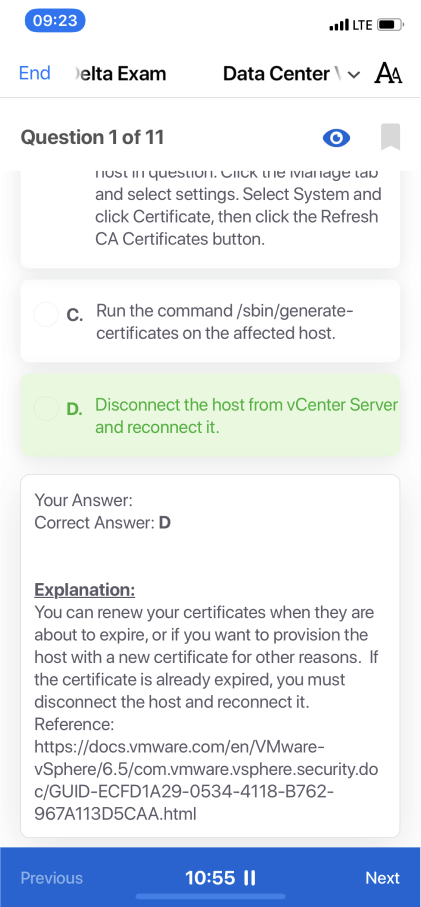This screenshot has width=421, height=907.
Task: Go to the Next question
Action: 382,878
